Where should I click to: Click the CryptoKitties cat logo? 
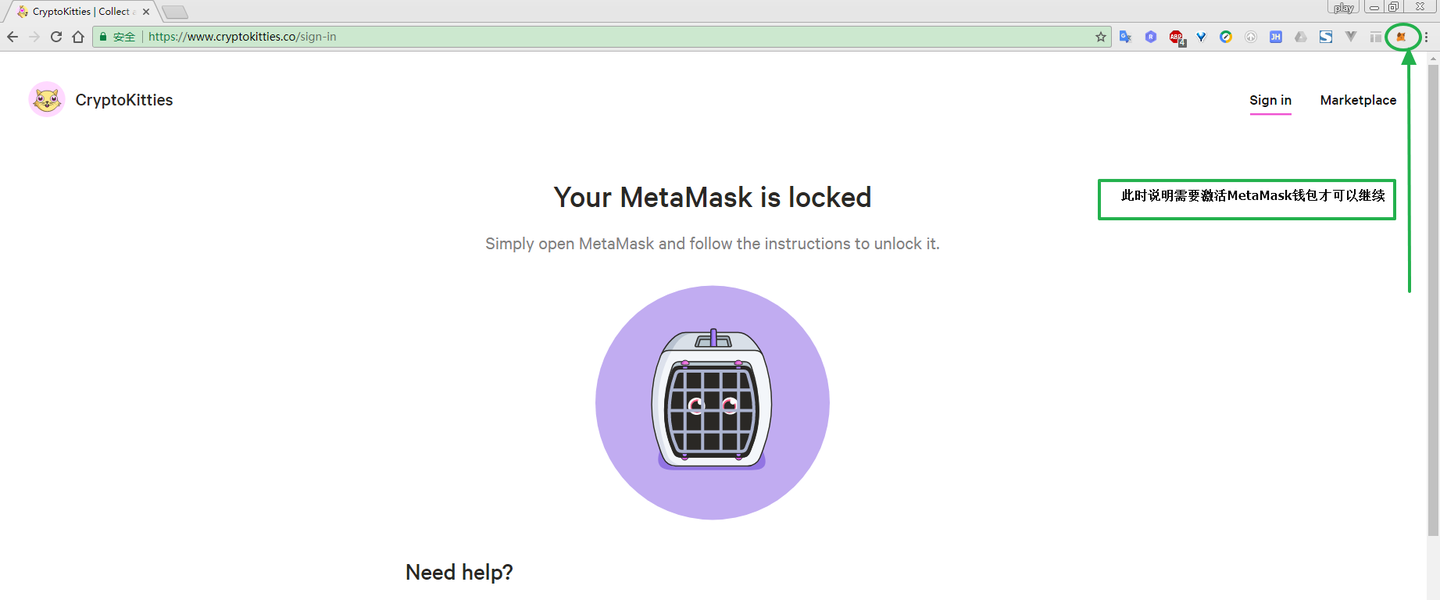click(x=47, y=100)
